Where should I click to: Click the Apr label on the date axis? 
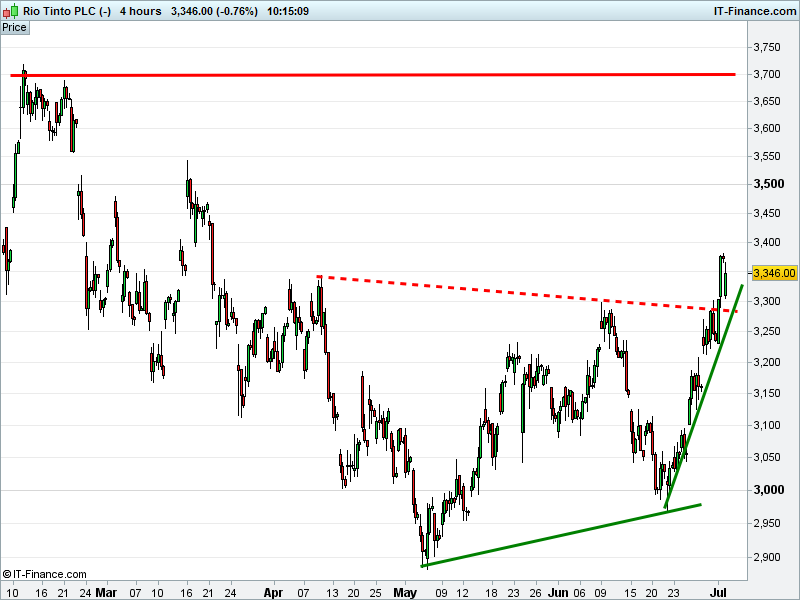point(273,593)
